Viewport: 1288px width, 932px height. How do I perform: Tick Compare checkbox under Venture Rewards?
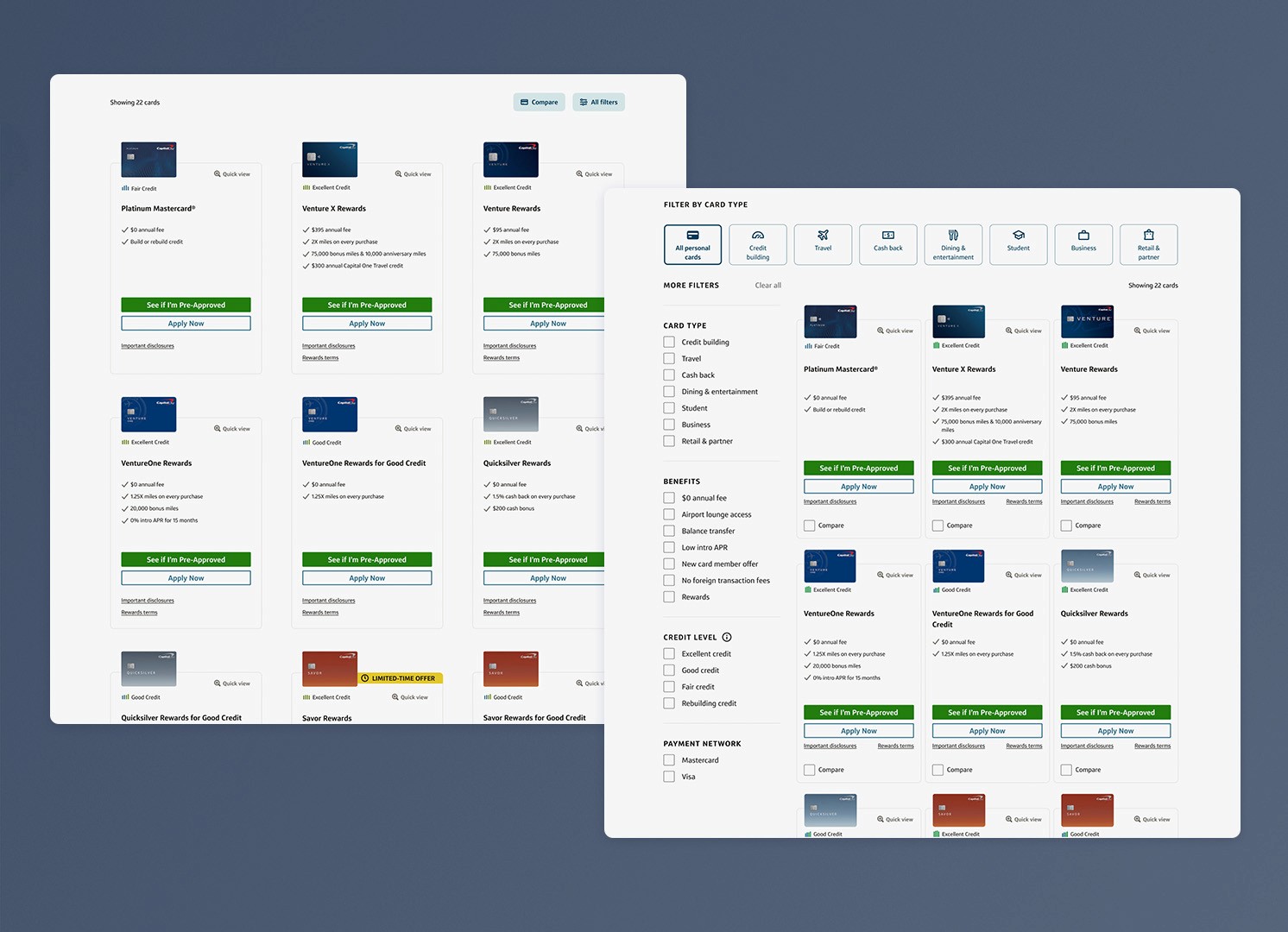click(x=1066, y=525)
